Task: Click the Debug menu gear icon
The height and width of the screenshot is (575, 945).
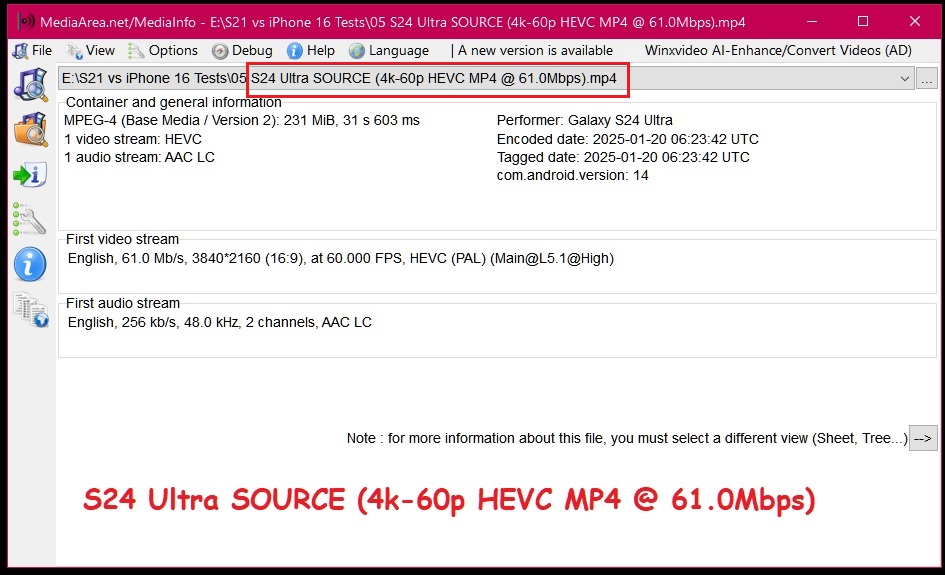Action: click(219, 51)
